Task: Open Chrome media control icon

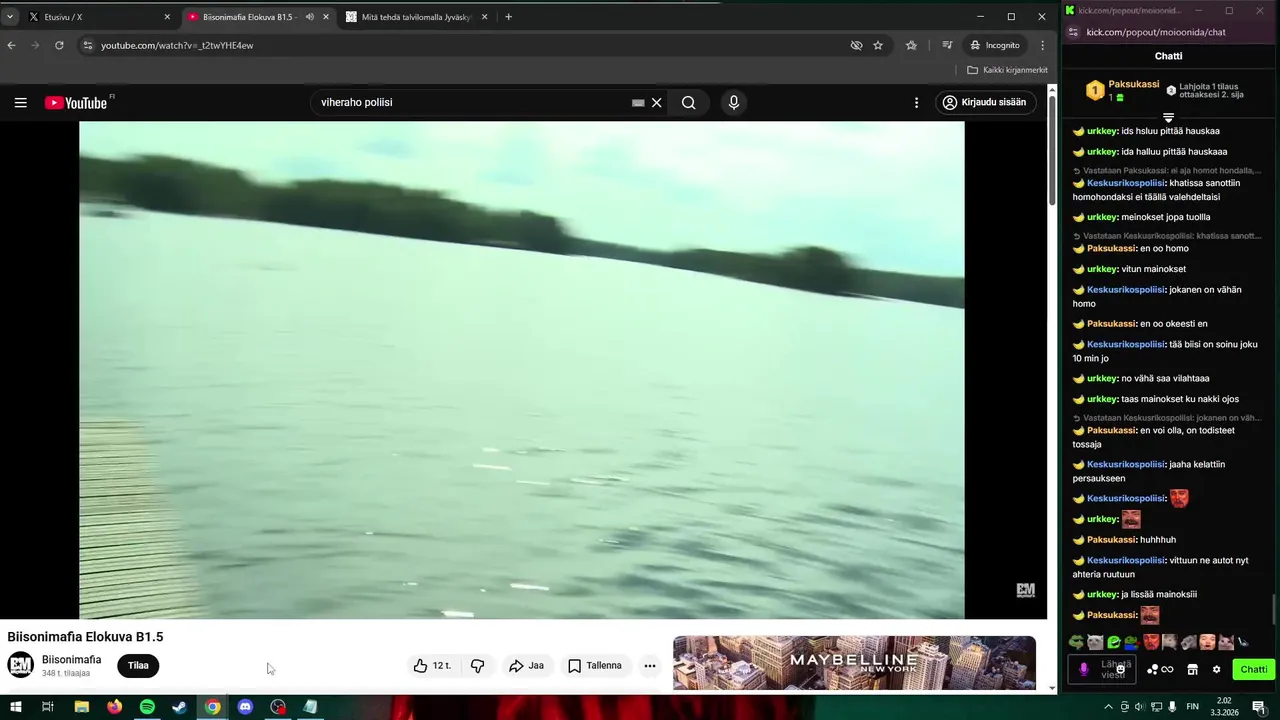Action: pos(947,45)
